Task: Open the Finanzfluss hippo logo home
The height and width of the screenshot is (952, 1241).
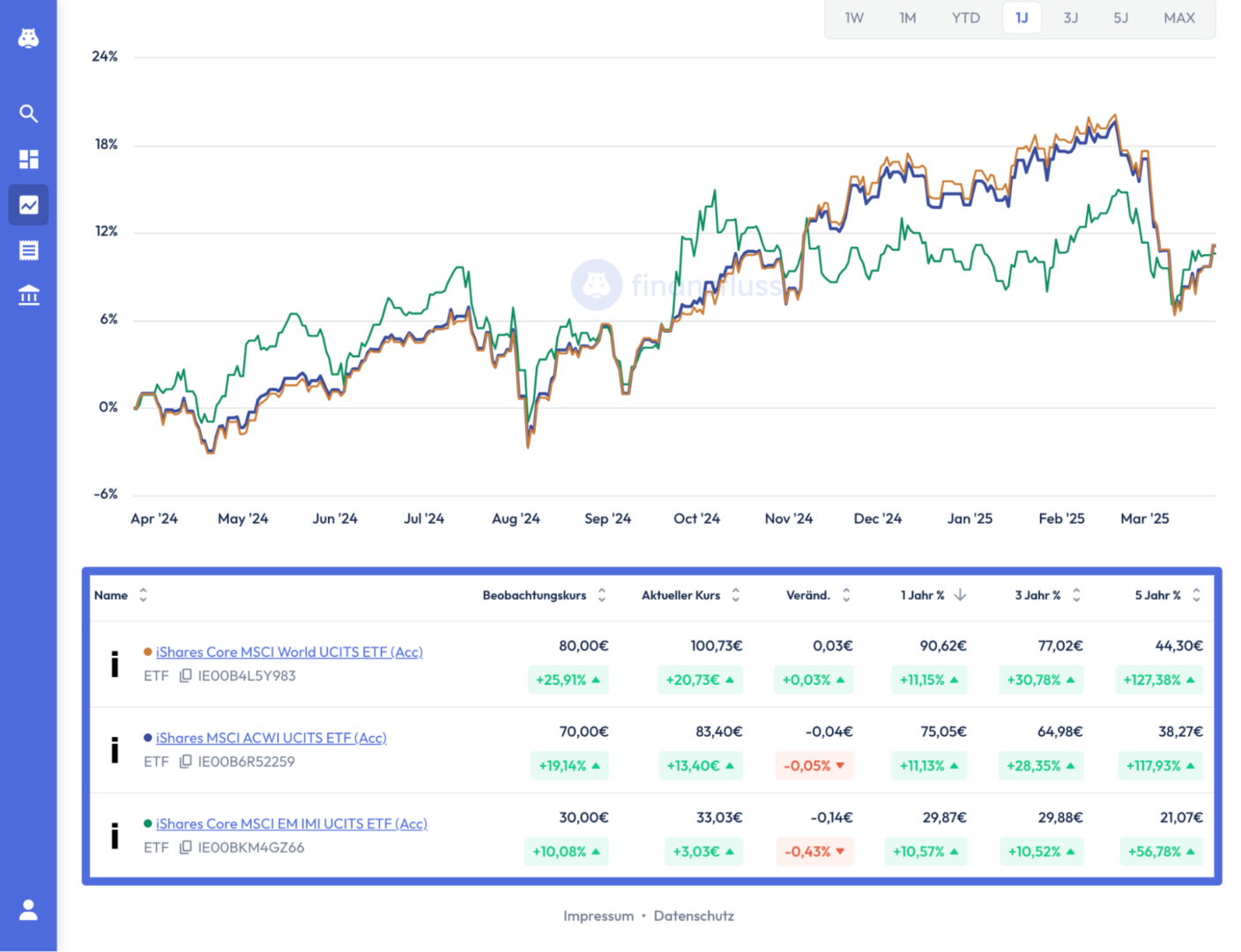Action: pos(28,38)
